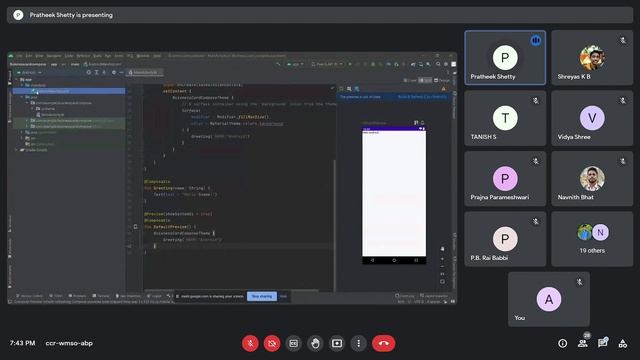Click the recents button on preview phone
Screen dimensions: 640x360
pyautogui.click(x=416, y=260)
